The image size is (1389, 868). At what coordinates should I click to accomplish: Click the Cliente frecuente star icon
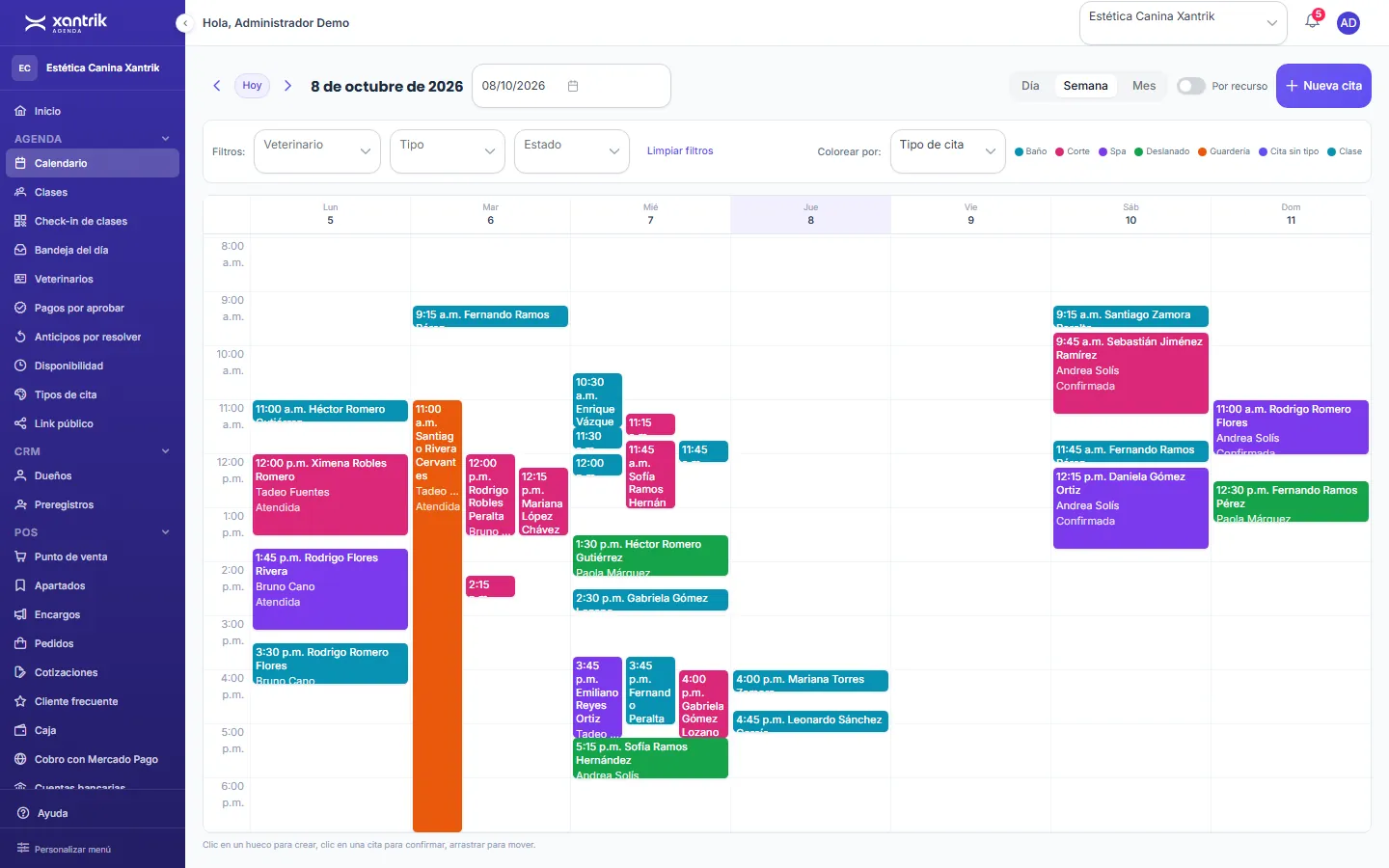20,701
